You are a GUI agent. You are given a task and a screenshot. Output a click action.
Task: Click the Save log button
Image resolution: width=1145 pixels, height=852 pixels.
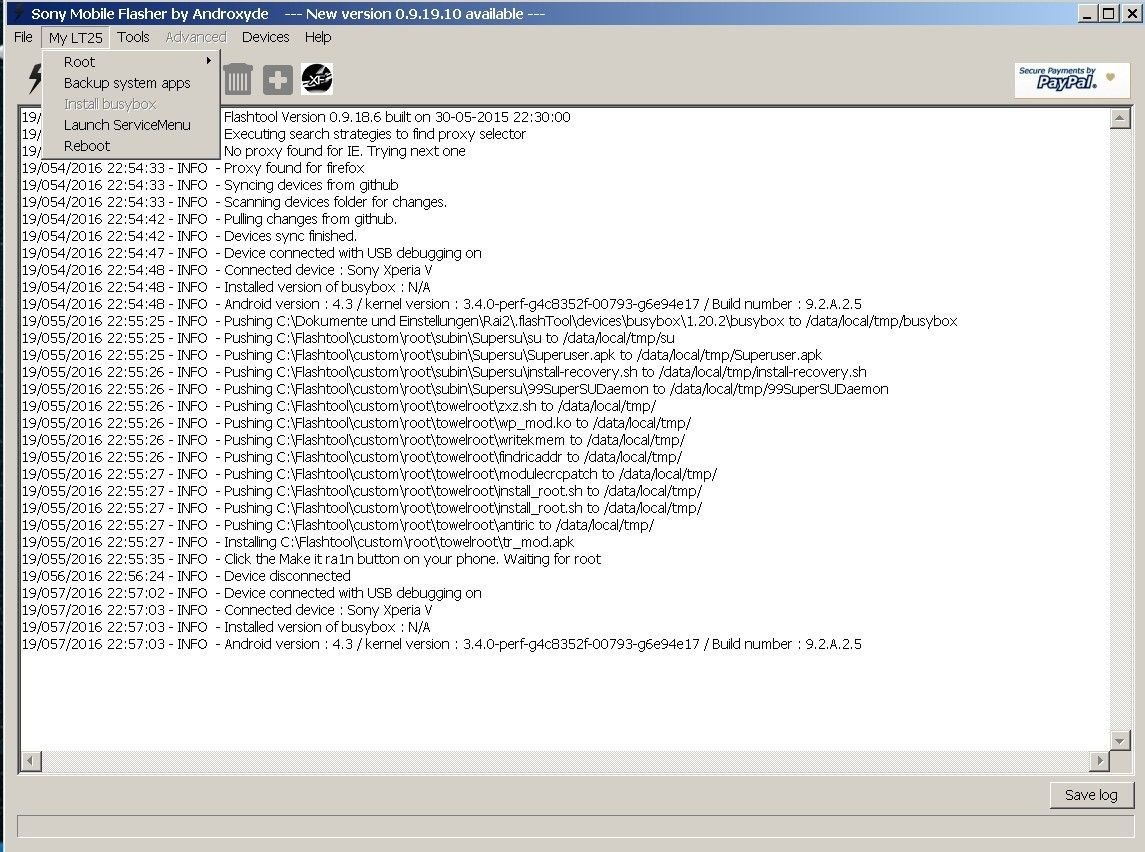coord(1091,795)
